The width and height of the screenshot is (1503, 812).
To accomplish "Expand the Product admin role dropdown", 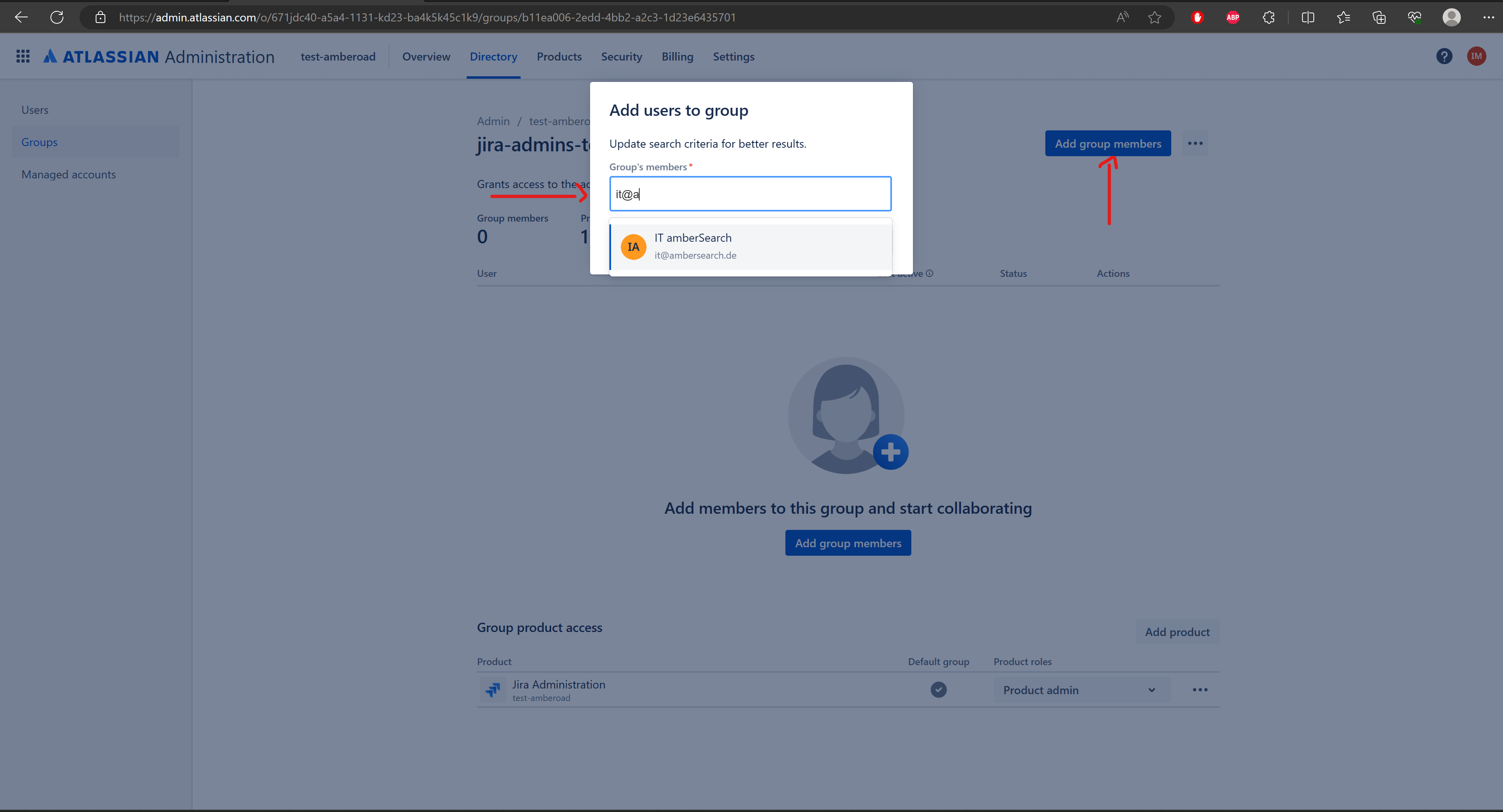I will [x=1082, y=690].
